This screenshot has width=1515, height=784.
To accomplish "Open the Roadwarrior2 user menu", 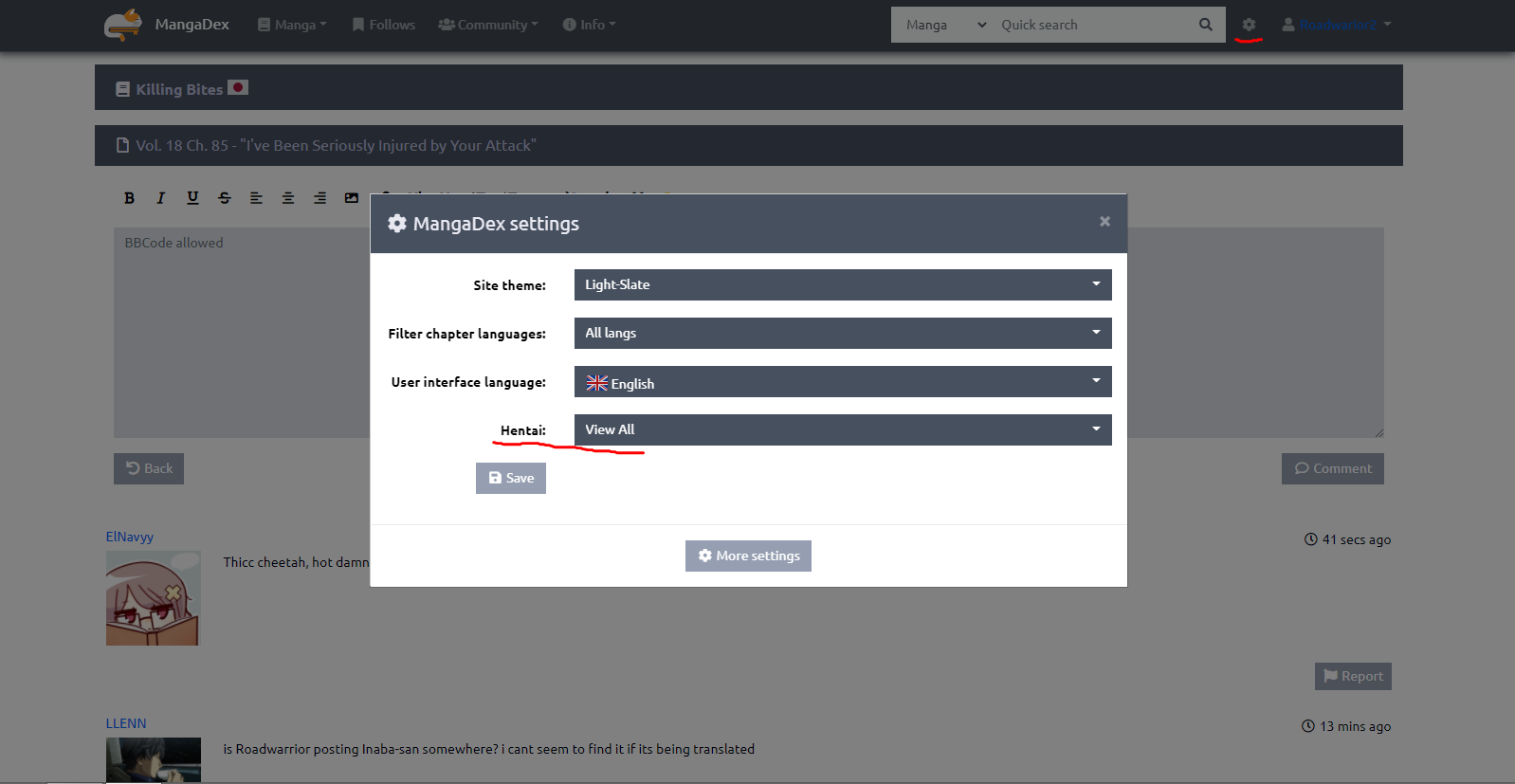I will pos(1337,25).
